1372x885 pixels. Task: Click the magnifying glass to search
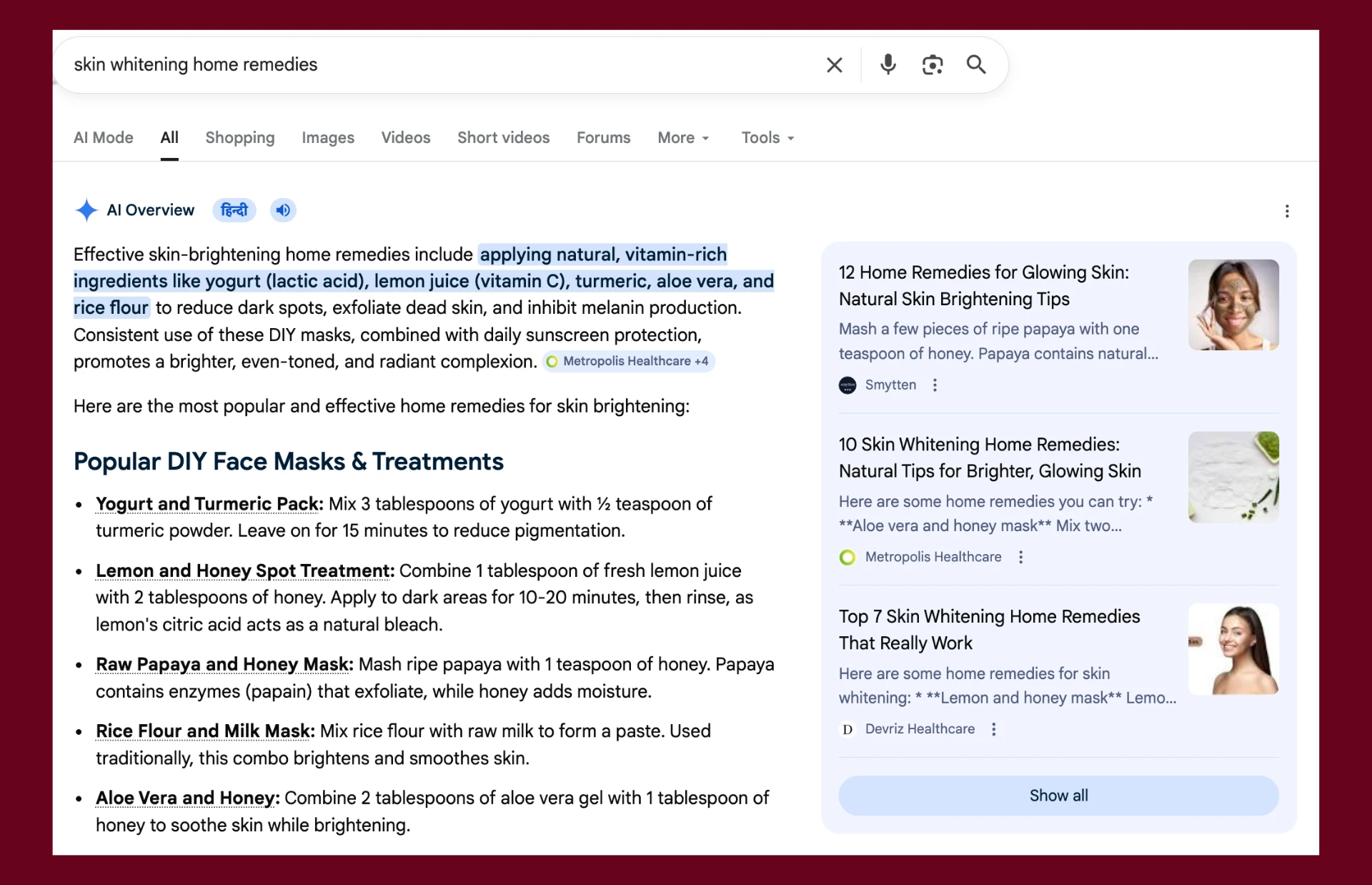(976, 64)
